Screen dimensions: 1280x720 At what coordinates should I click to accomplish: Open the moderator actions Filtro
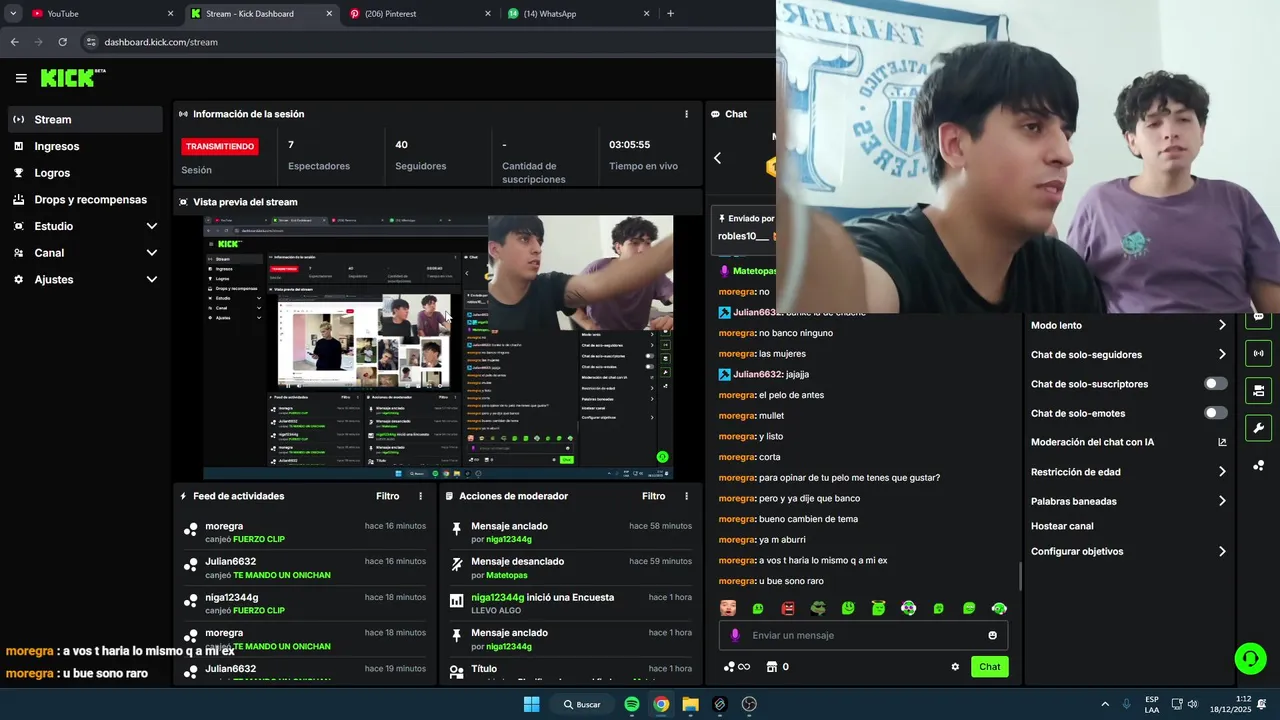[x=653, y=496]
